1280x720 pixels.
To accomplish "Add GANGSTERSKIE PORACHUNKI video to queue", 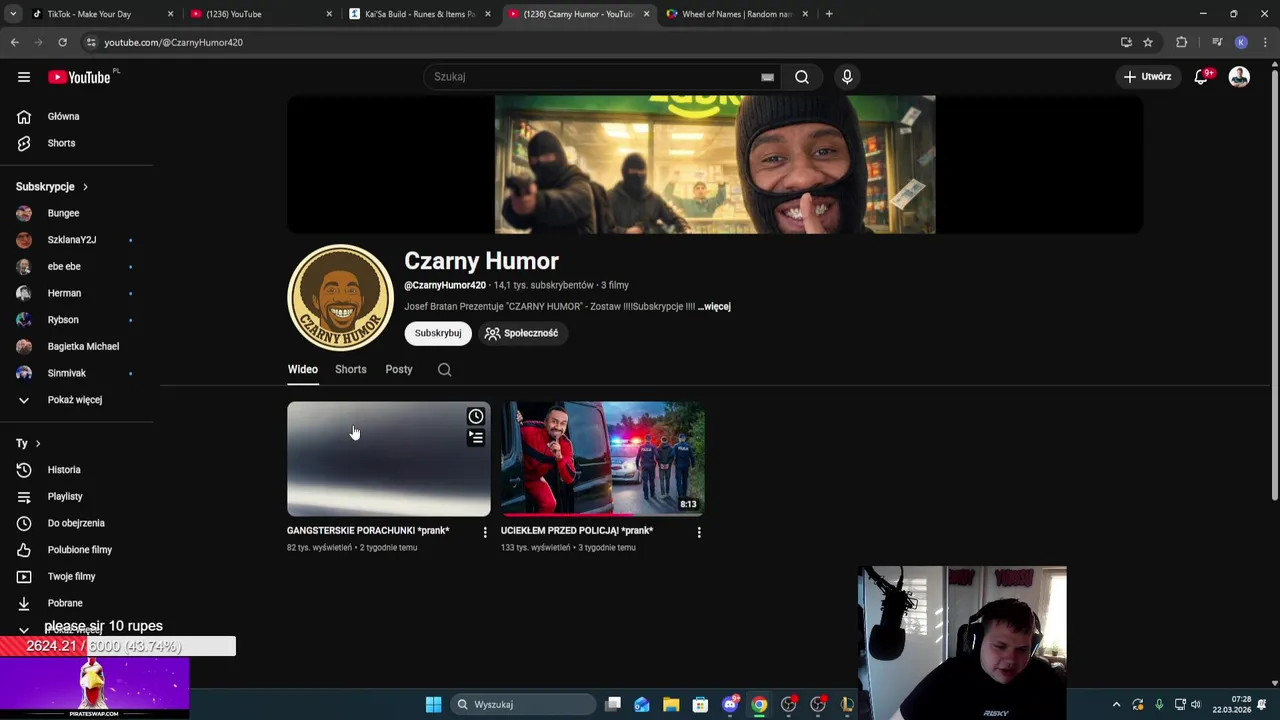I will tap(476, 437).
